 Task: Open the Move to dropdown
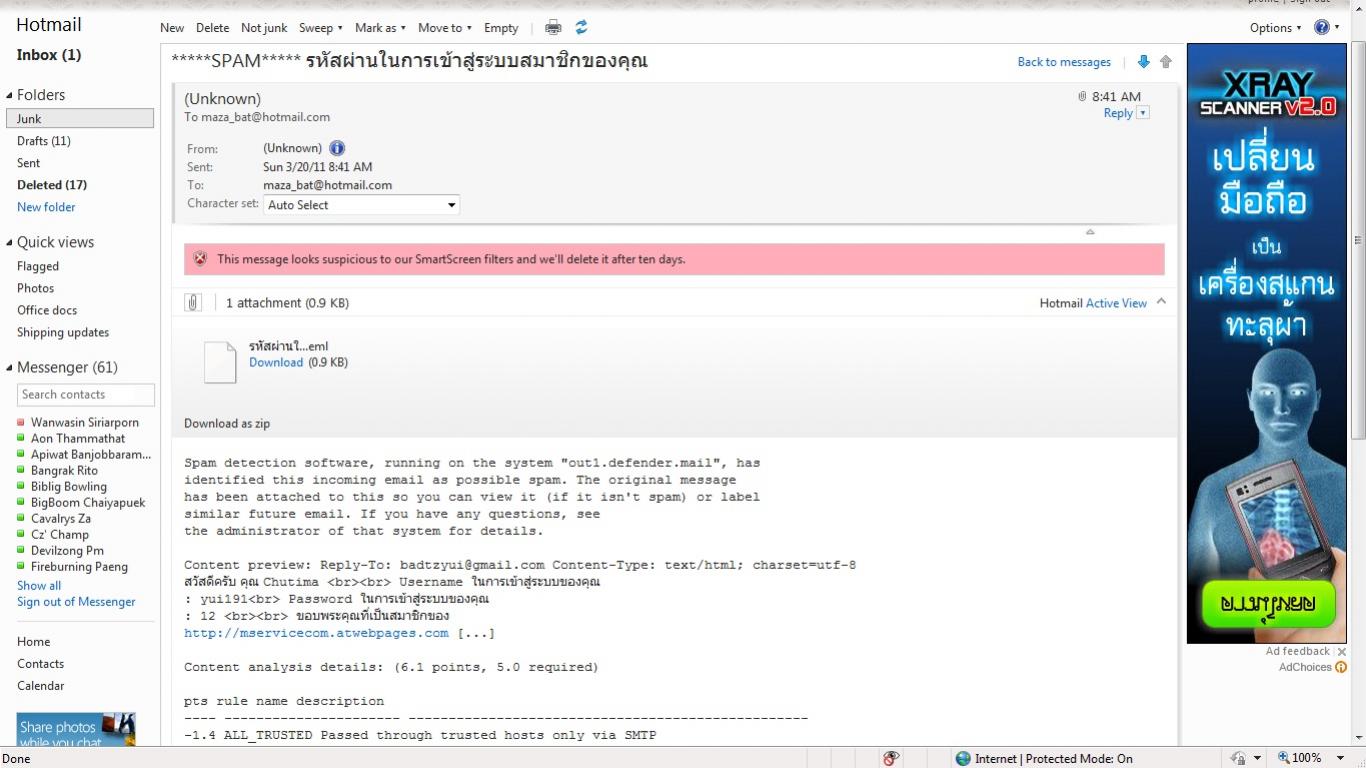444,28
